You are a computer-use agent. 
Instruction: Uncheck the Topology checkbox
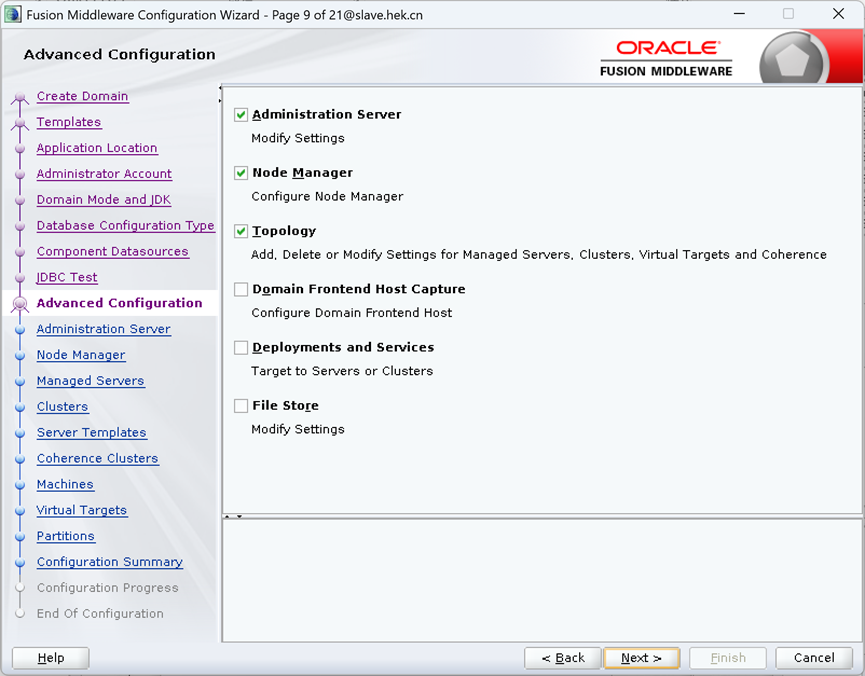coord(241,231)
